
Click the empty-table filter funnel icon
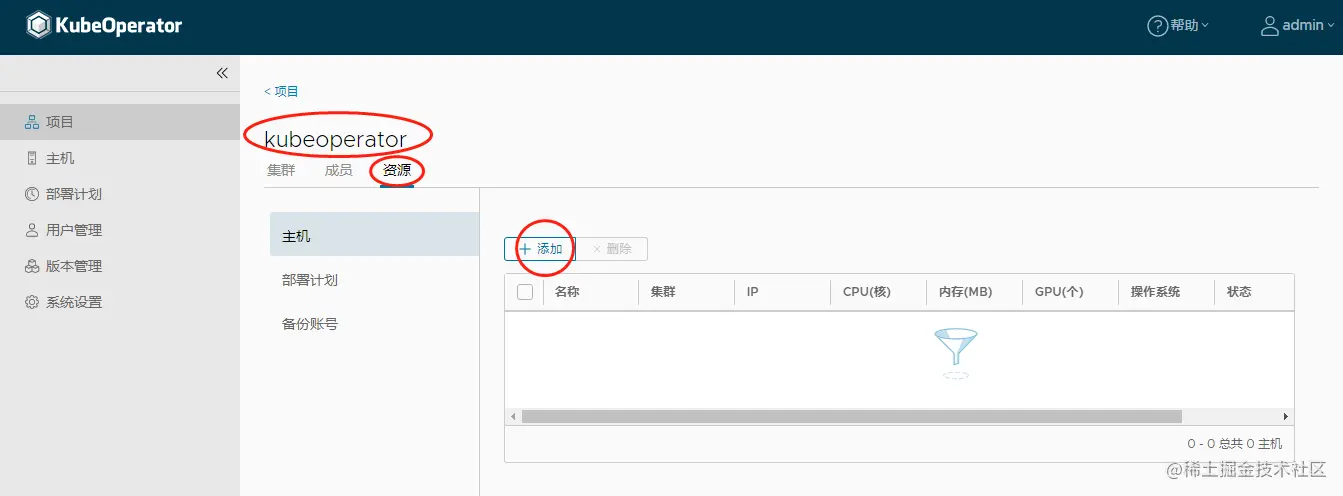click(x=956, y=352)
